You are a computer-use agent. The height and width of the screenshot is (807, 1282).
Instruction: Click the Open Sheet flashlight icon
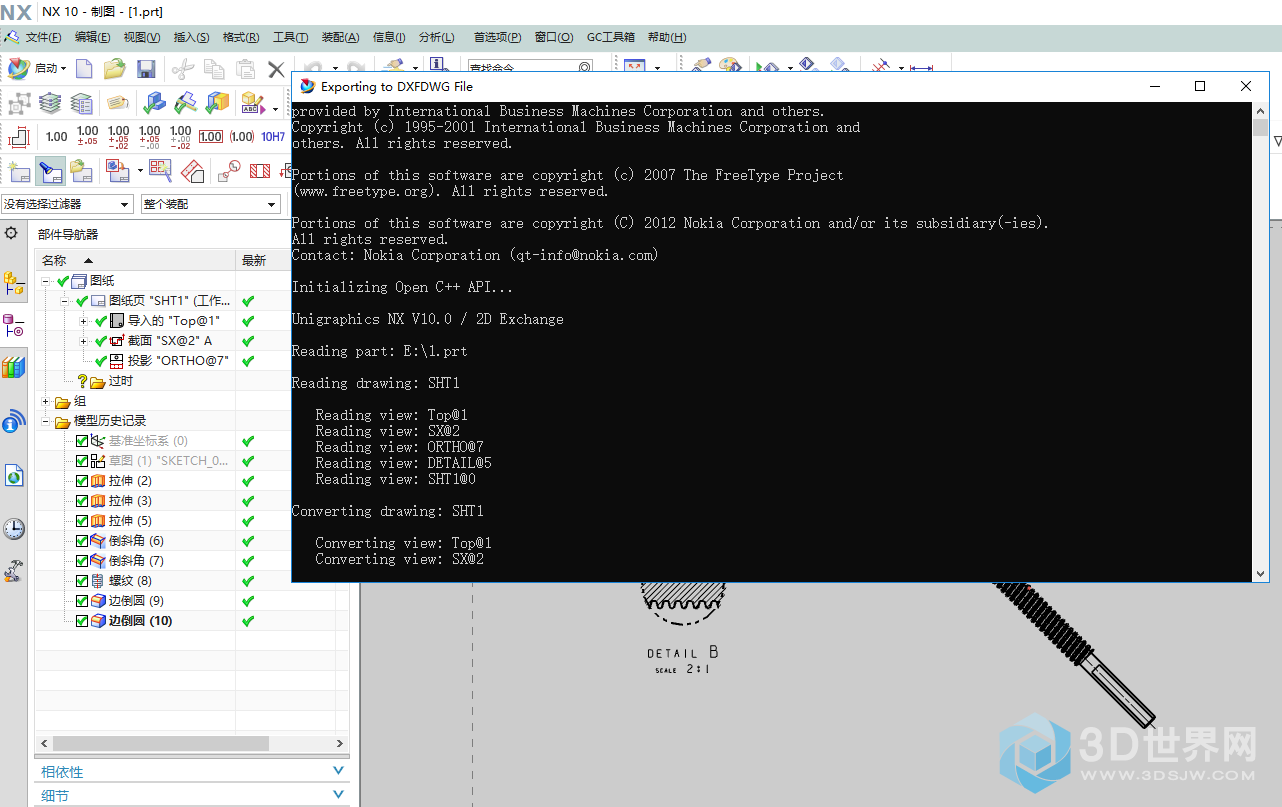tap(50, 171)
